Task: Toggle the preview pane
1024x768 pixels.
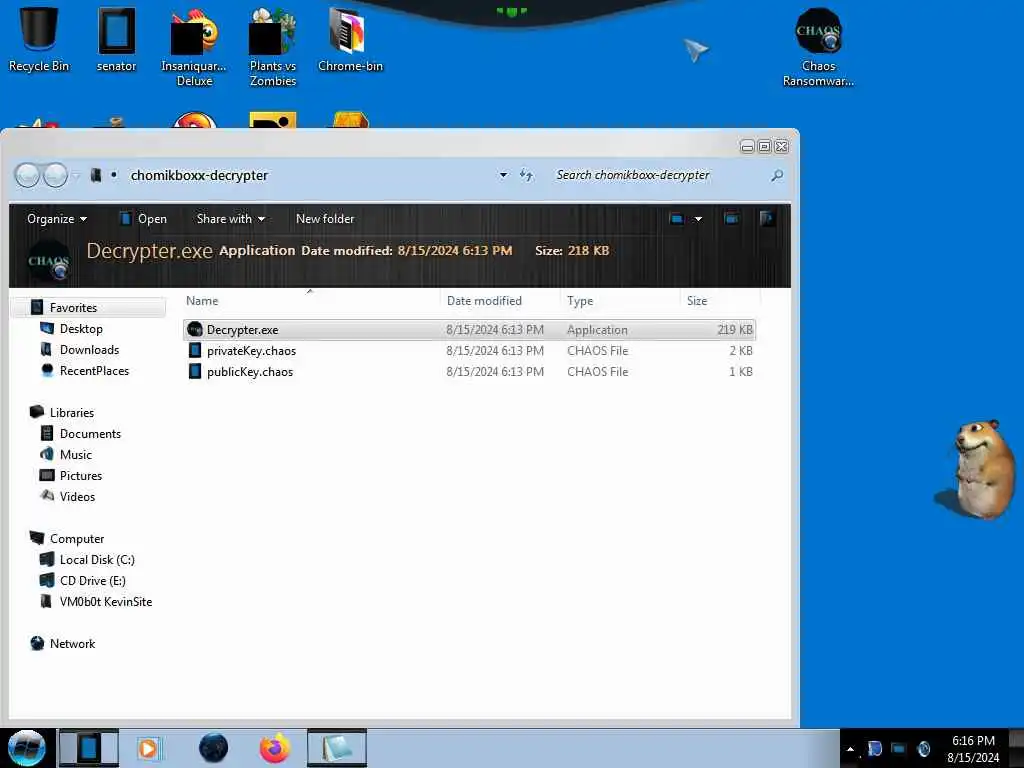Action: tap(731, 219)
